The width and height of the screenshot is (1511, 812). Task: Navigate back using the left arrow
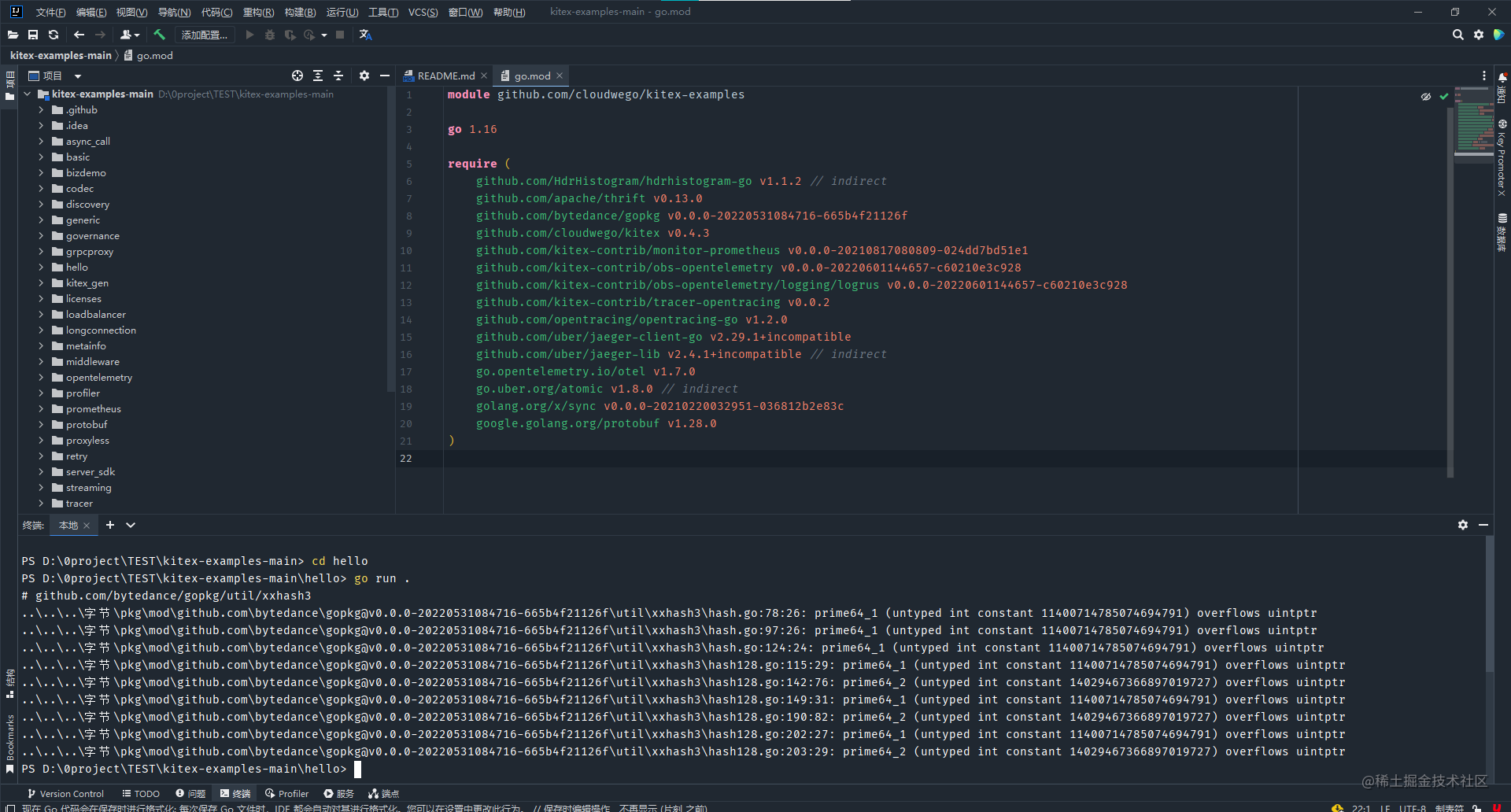click(79, 35)
